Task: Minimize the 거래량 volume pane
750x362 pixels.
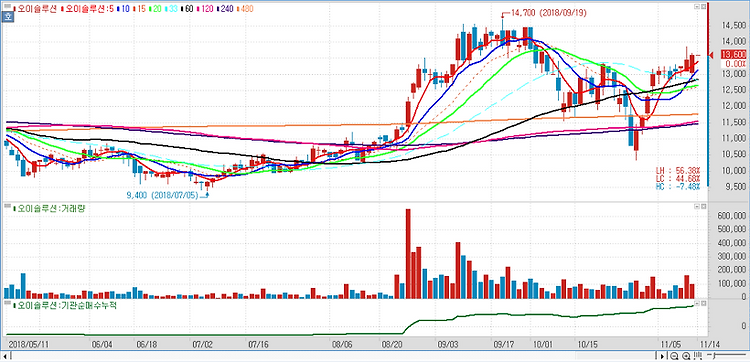Action: (697, 207)
